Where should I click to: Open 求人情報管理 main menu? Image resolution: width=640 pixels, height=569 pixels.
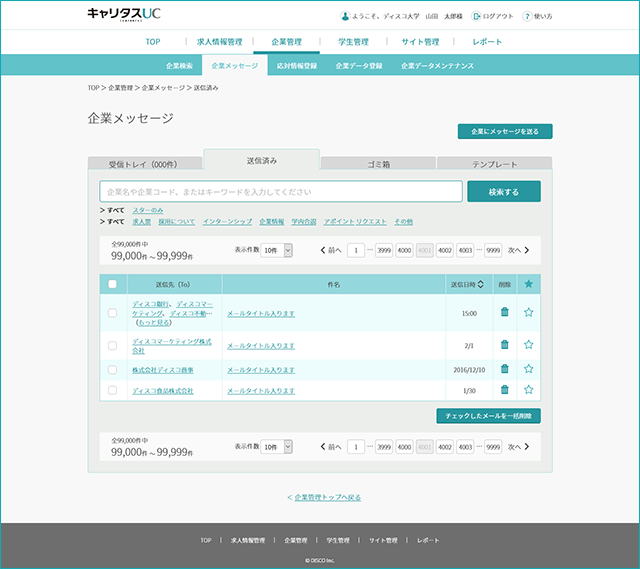[x=220, y=42]
